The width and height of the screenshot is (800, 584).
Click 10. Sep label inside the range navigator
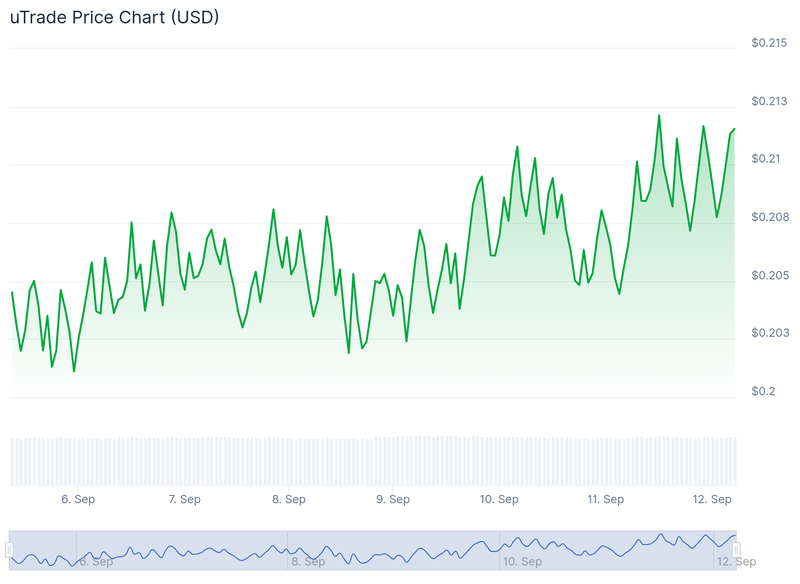point(521,562)
